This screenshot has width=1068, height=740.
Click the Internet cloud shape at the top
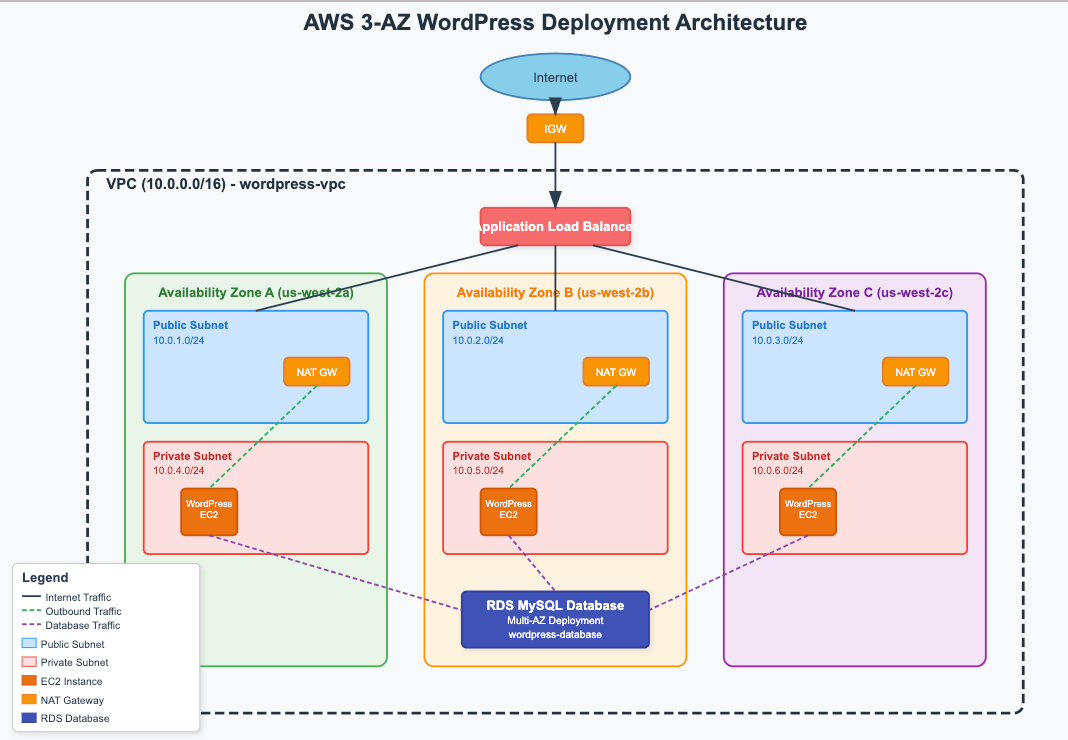tap(554, 77)
